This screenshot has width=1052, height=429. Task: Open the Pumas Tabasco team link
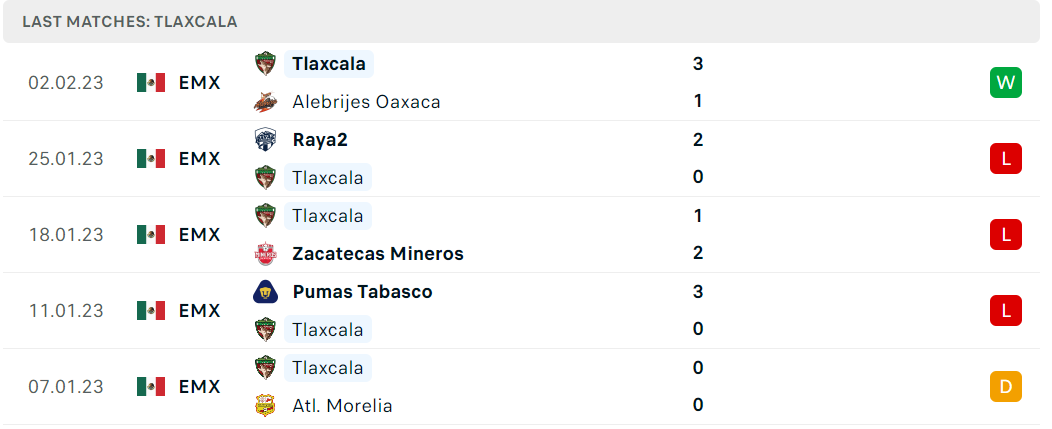(362, 292)
